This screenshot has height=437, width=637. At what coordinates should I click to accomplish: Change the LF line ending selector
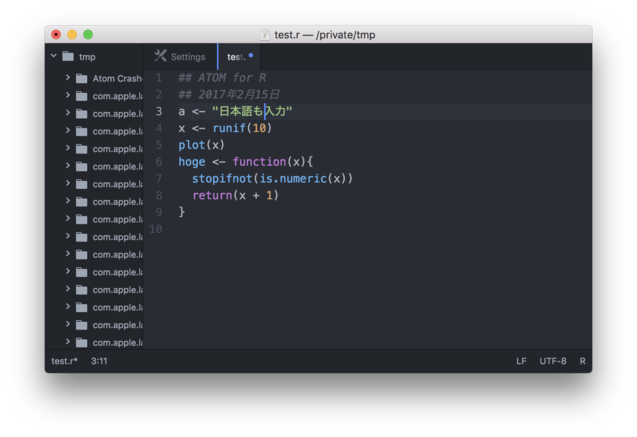tap(521, 361)
